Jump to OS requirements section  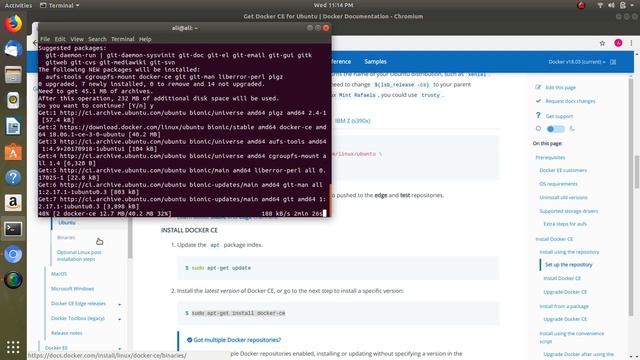[x=558, y=184]
